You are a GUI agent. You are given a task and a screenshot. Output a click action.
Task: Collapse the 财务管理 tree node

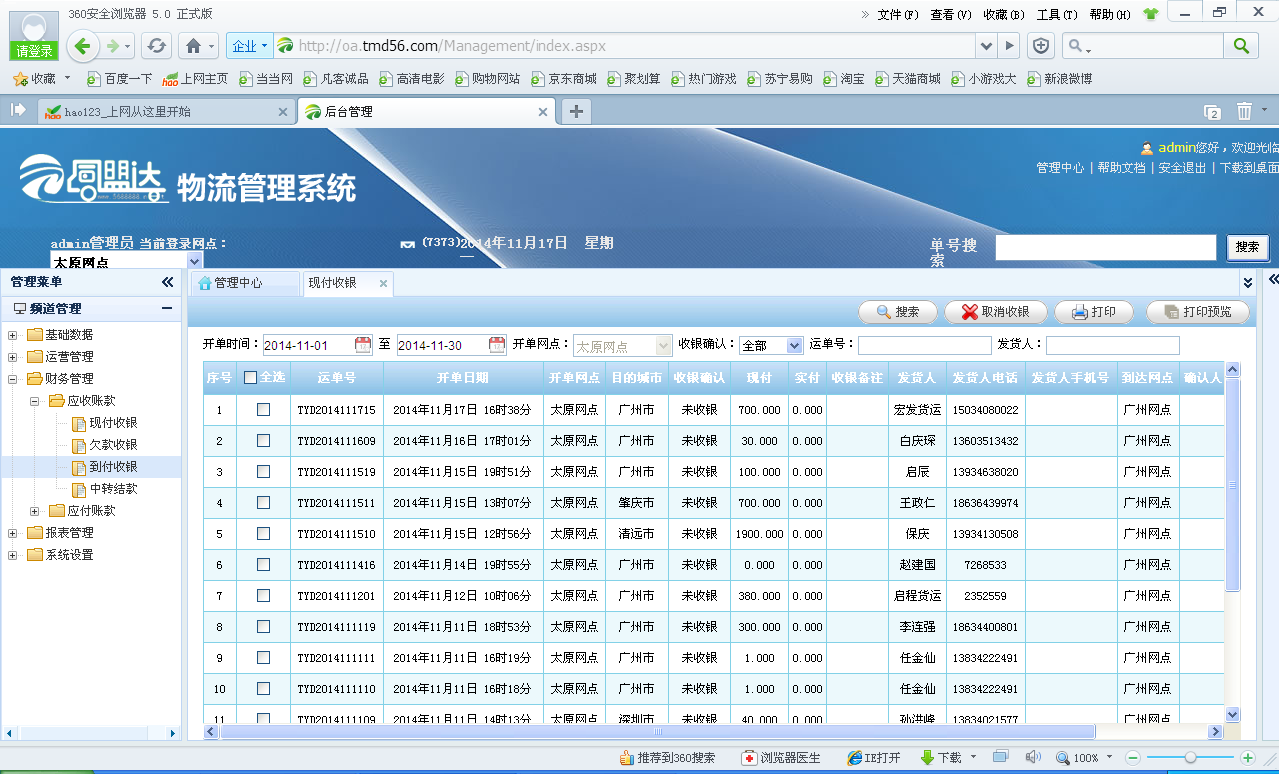12,379
